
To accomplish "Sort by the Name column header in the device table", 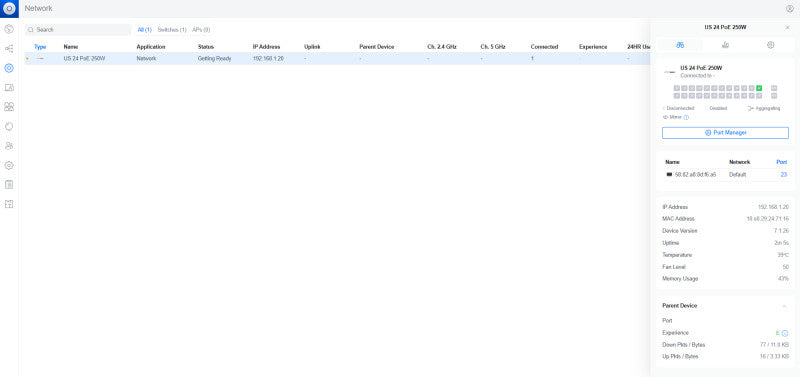I will point(71,47).
